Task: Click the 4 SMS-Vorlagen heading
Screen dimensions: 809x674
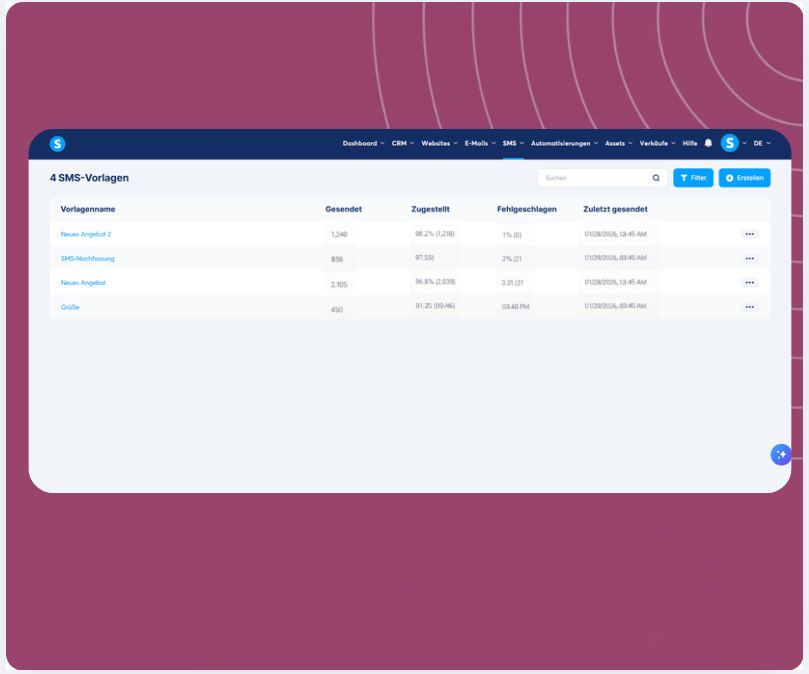Action: pyautogui.click(x=89, y=178)
